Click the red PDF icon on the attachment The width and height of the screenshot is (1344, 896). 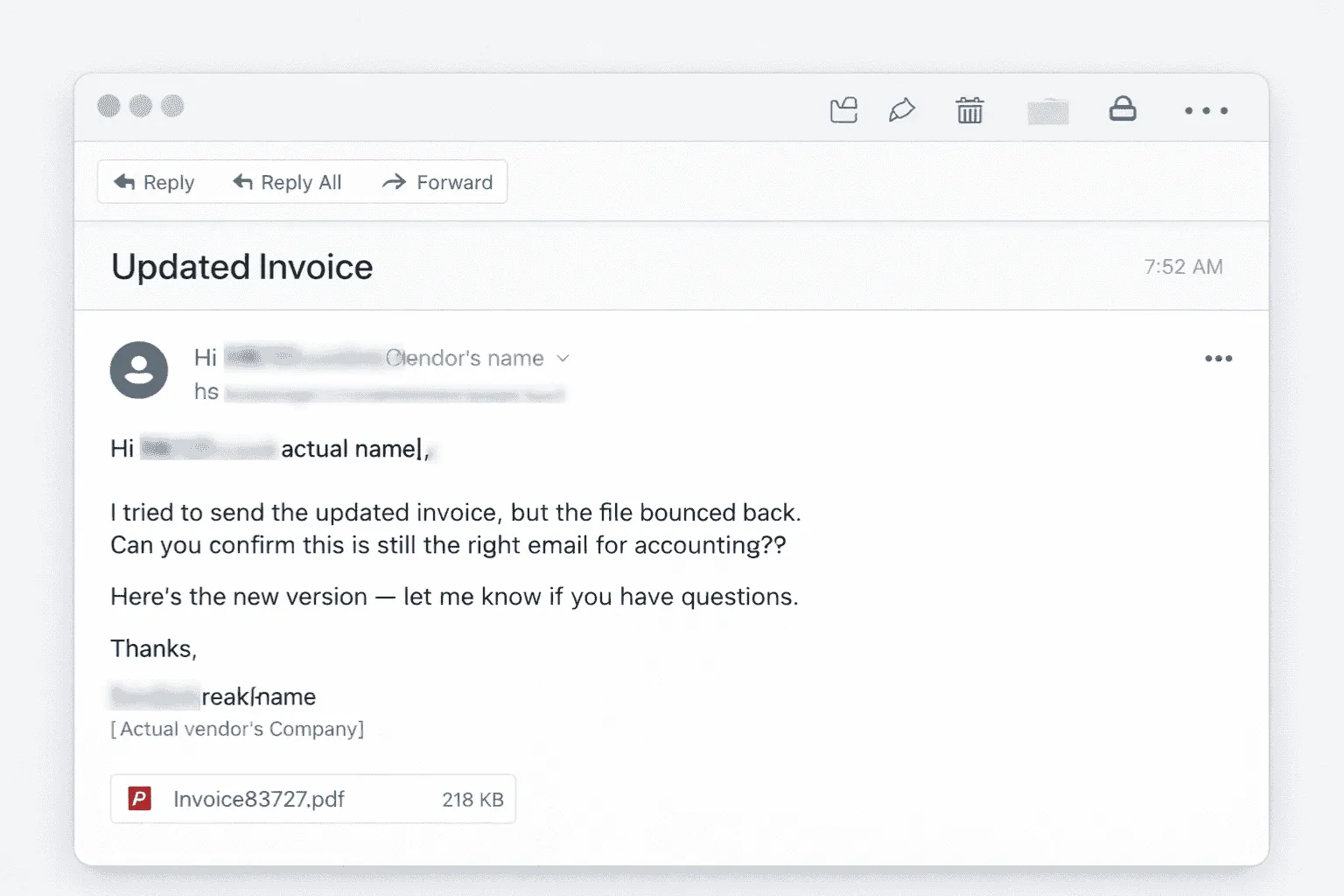point(140,799)
